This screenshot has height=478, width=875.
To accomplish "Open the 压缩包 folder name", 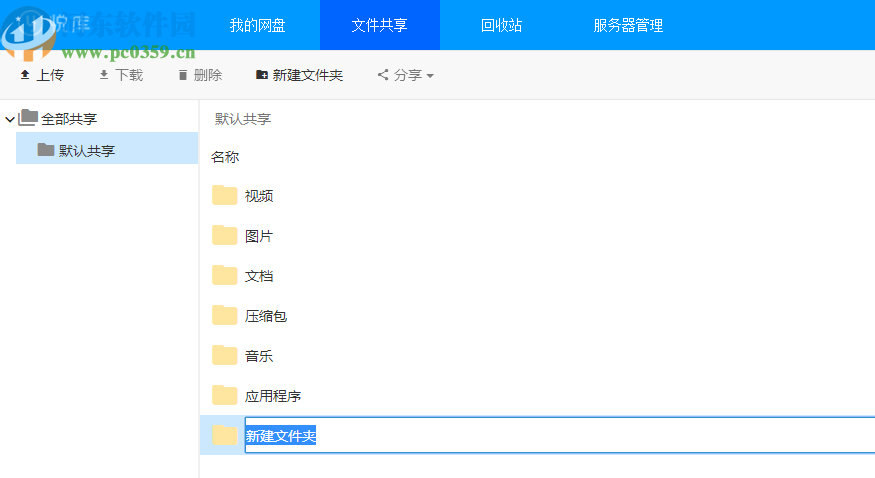I will click(266, 316).
